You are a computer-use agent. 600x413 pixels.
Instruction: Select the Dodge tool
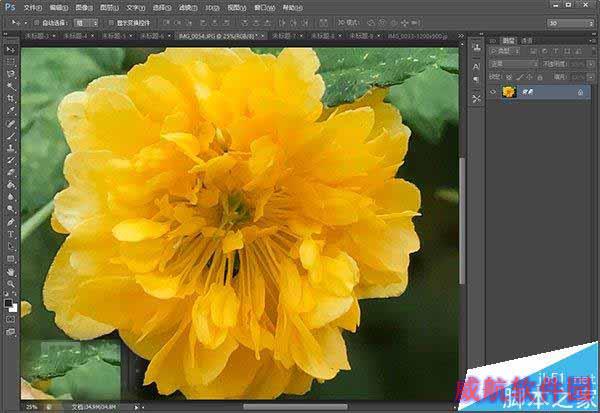click(11, 209)
